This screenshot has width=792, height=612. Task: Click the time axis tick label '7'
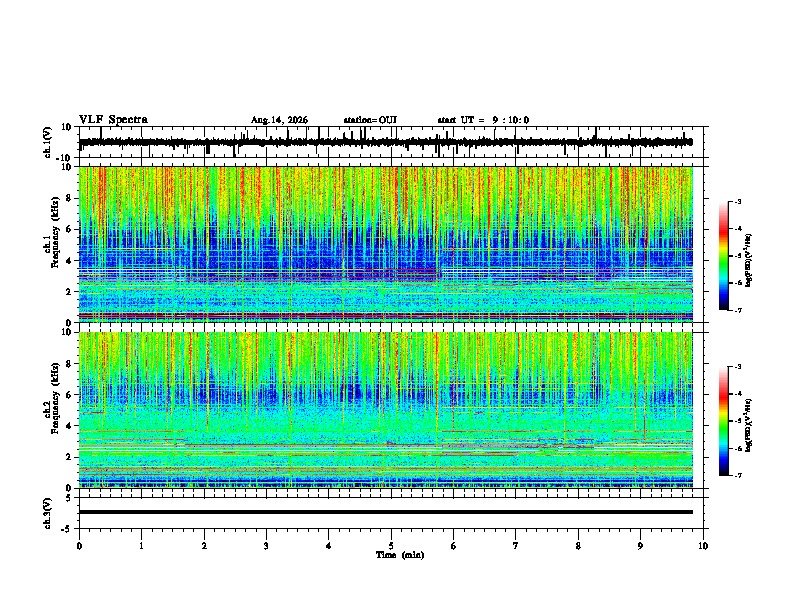[516, 546]
